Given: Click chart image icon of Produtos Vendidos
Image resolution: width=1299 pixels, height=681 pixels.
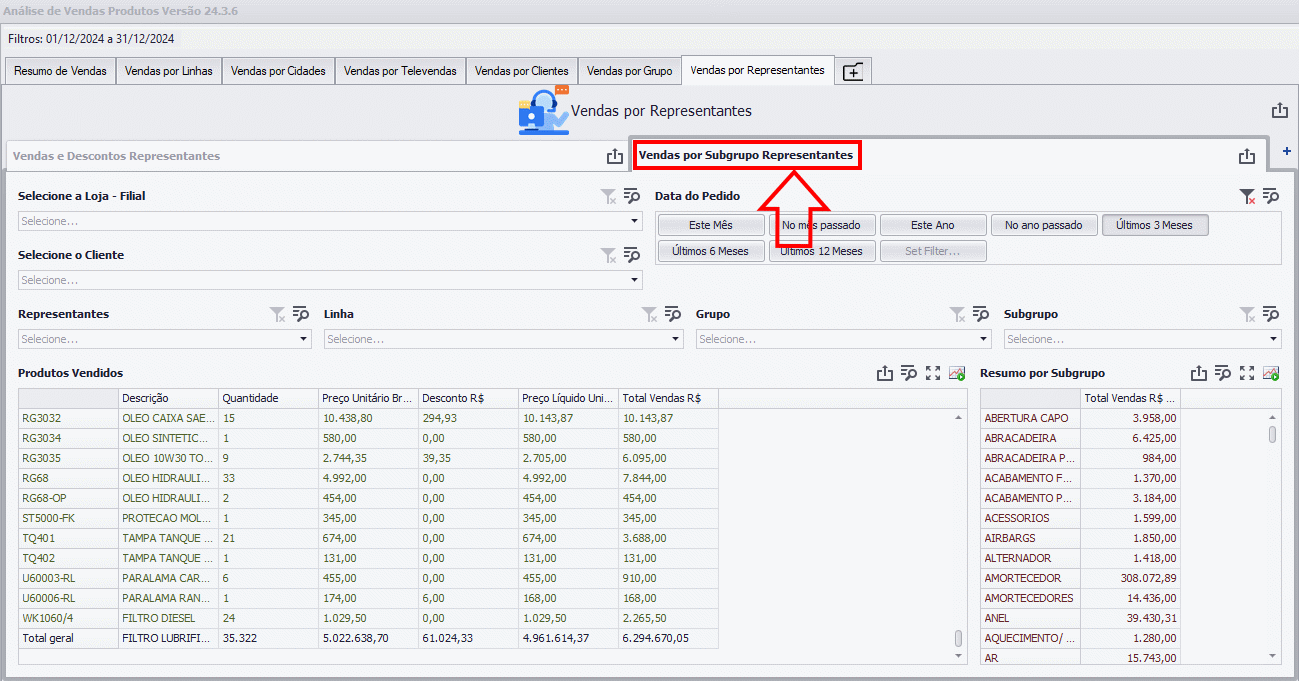Looking at the screenshot, I should [957, 373].
